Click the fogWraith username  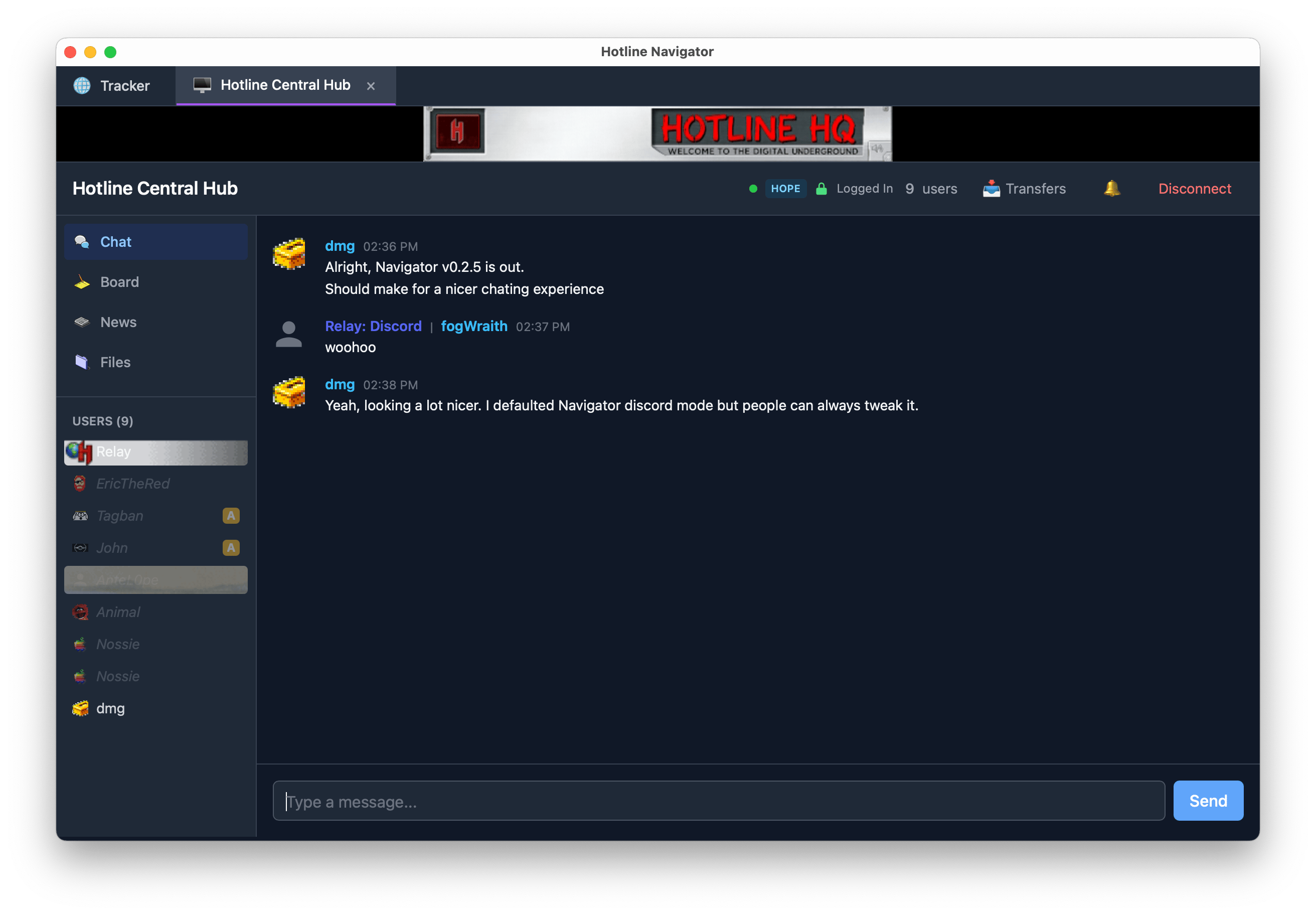(474, 326)
